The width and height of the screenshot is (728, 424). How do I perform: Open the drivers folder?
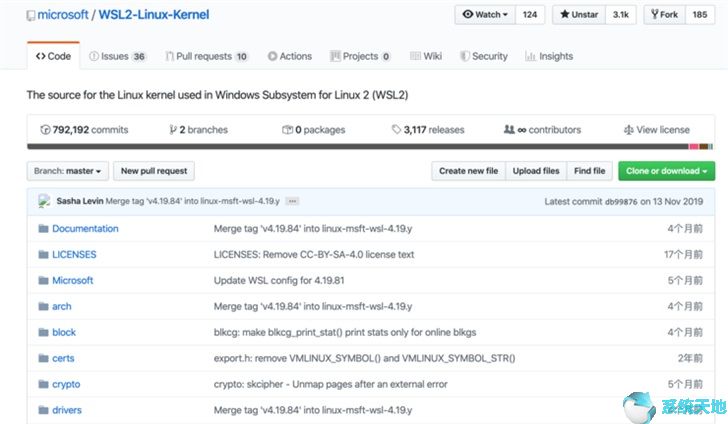67,411
